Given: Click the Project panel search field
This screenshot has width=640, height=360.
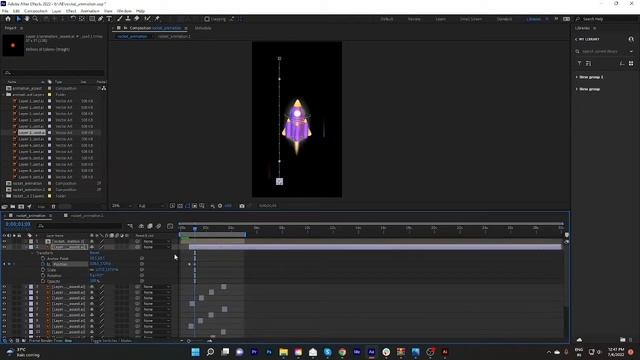Looking at the screenshot, I should point(53,73).
